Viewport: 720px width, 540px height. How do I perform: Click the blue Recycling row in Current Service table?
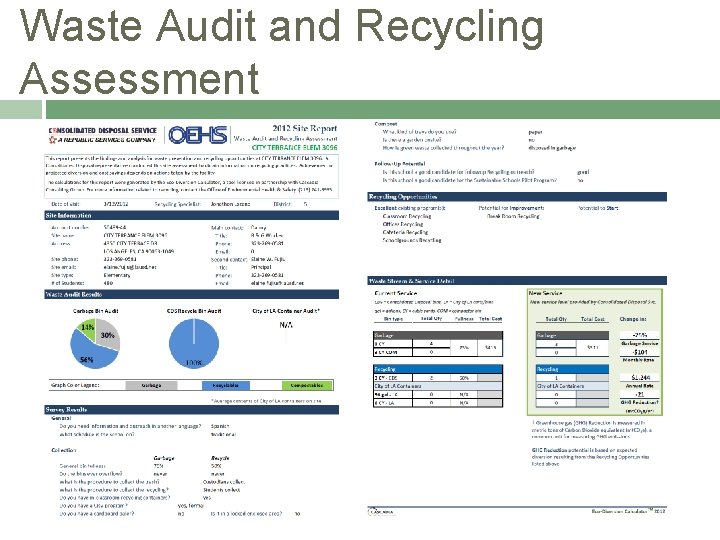pyautogui.click(x=438, y=369)
